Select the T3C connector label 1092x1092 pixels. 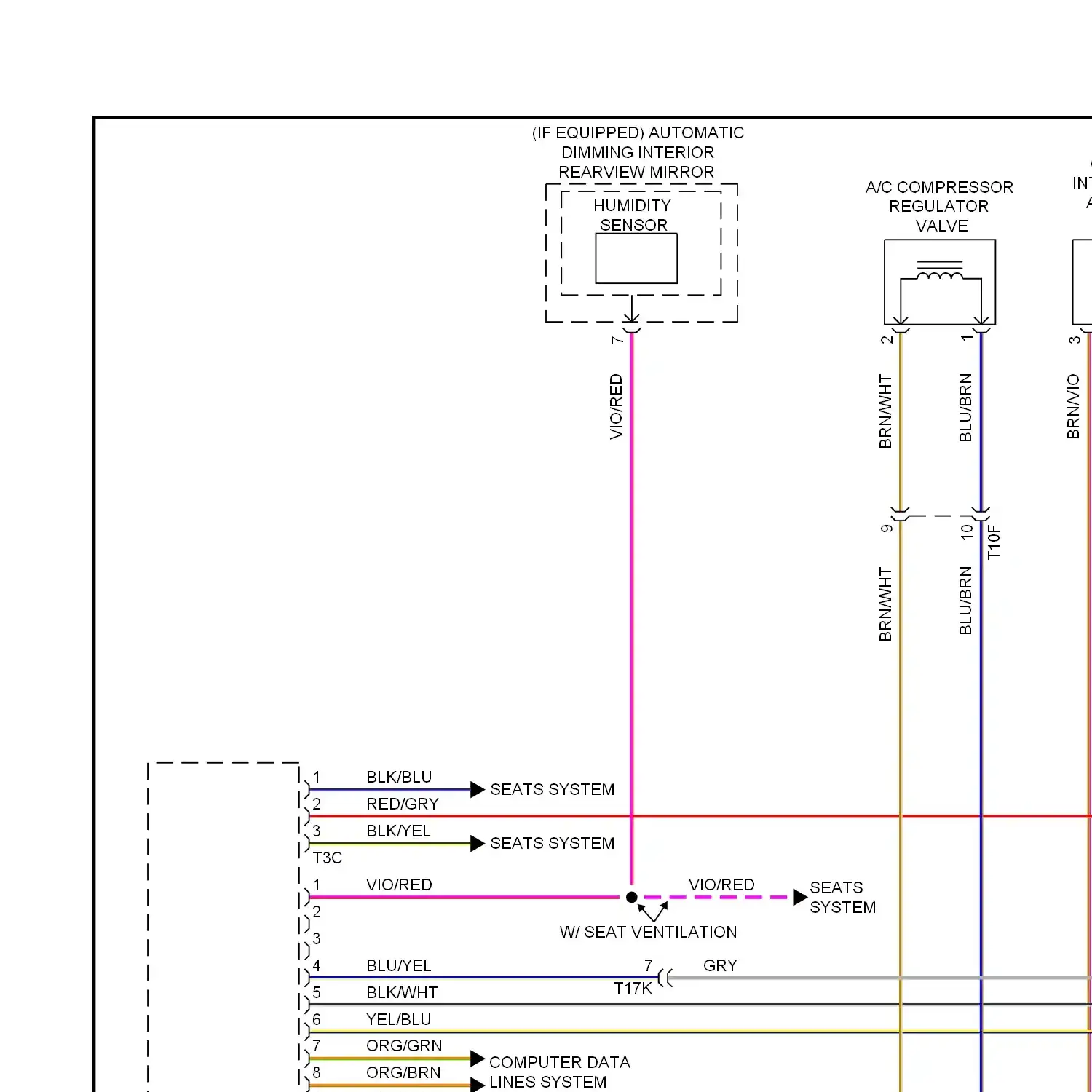click(328, 858)
